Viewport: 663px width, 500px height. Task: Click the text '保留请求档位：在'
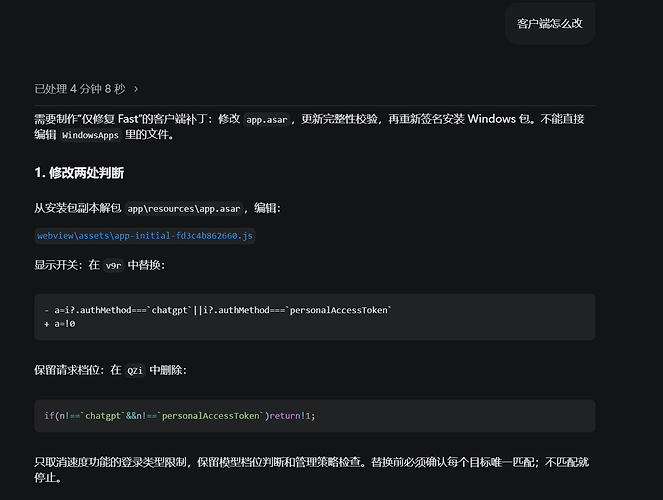click(x=78, y=370)
